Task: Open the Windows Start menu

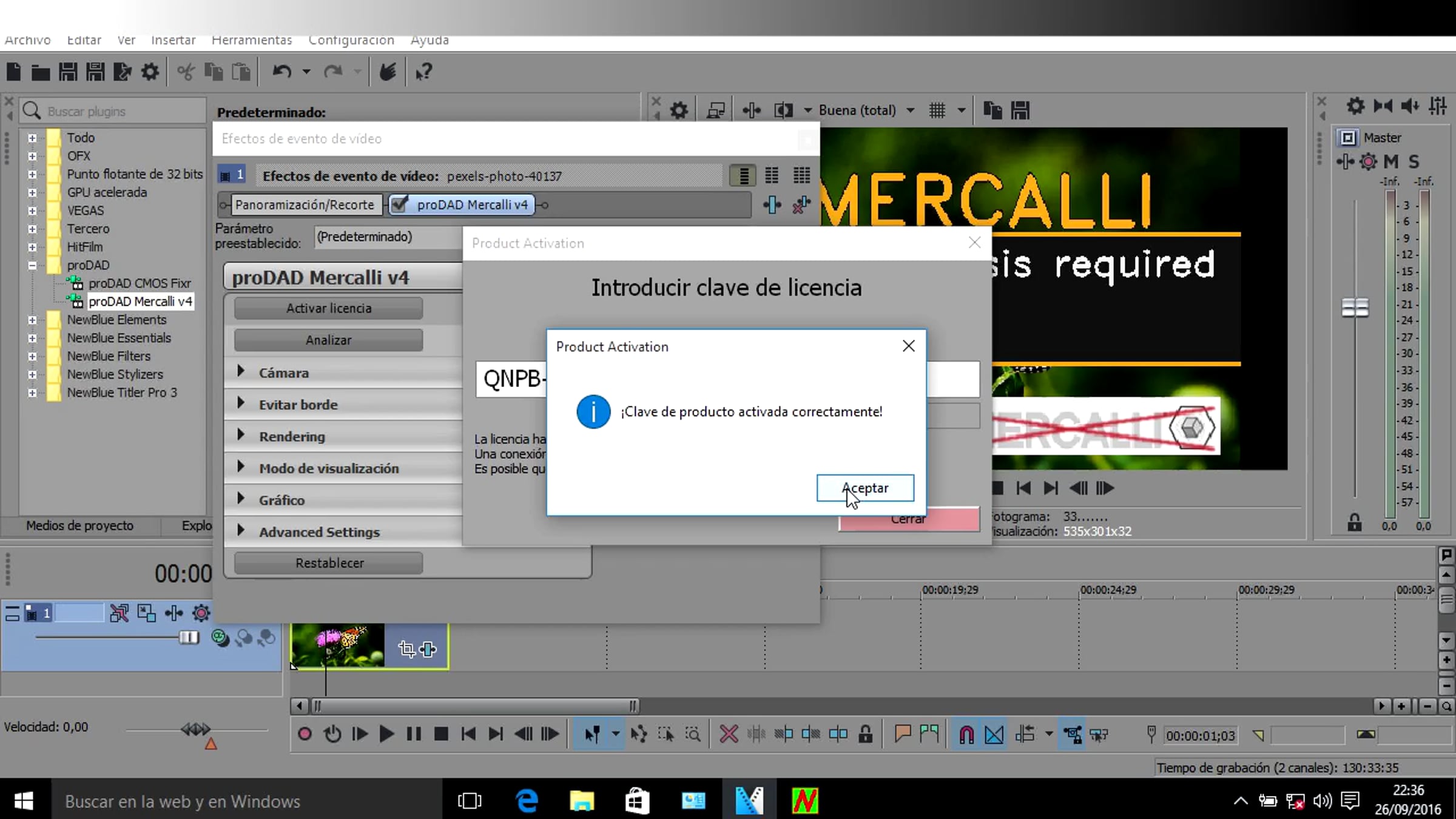Action: point(24,801)
